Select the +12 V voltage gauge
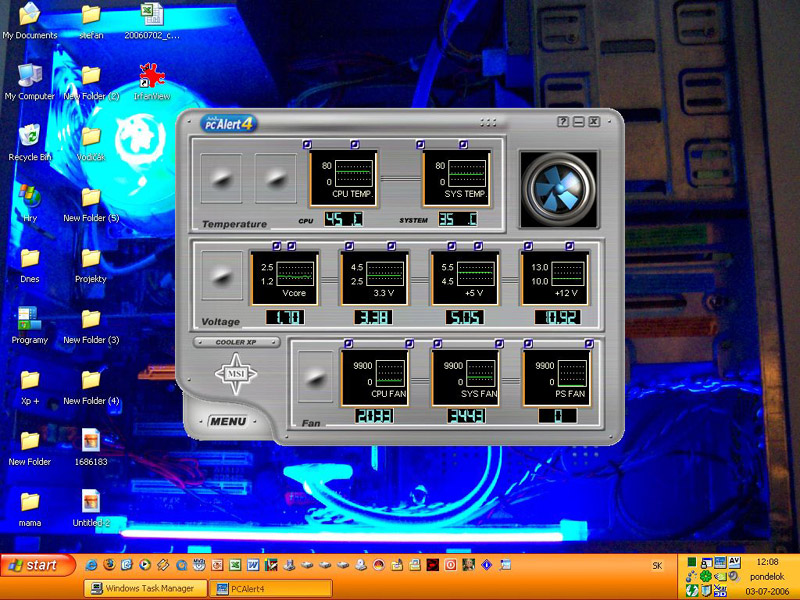The image size is (800, 600). click(555, 279)
